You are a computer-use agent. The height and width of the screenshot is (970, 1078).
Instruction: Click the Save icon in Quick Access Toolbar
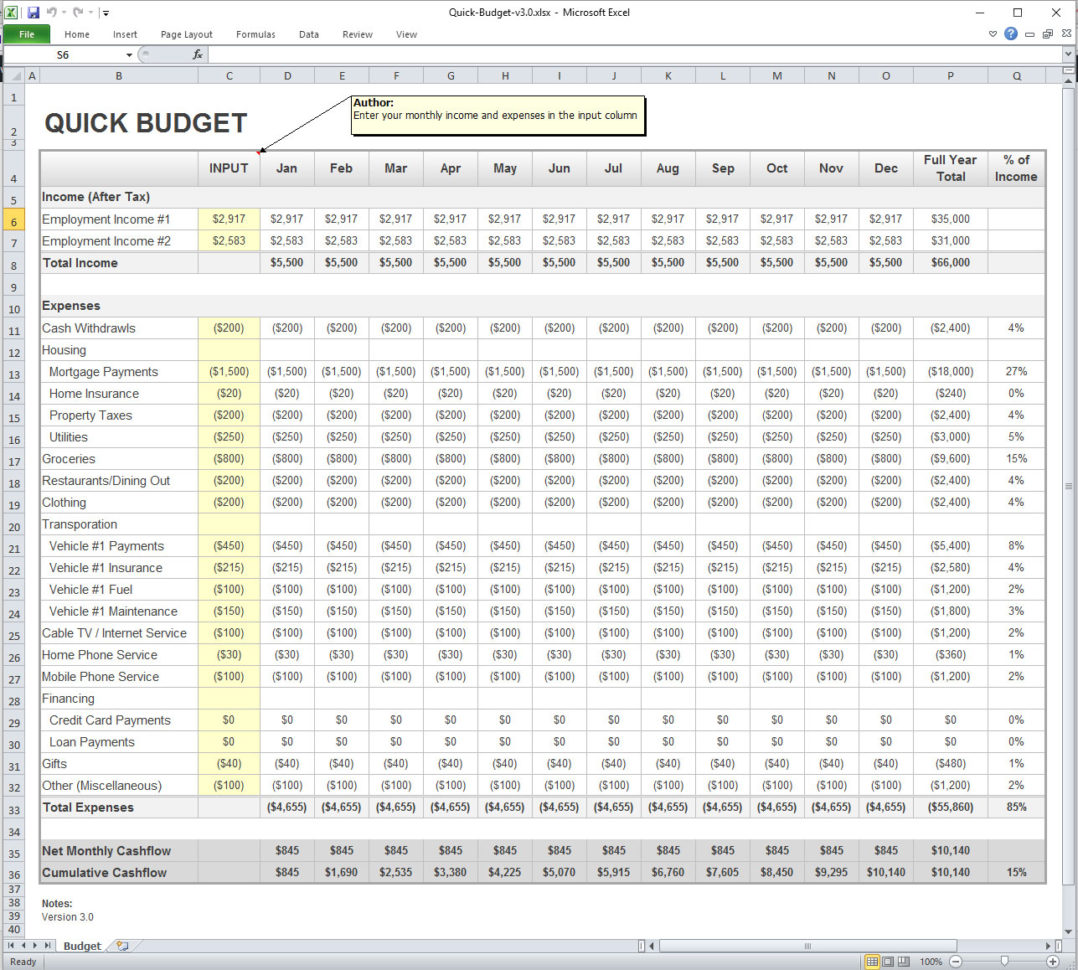point(33,12)
